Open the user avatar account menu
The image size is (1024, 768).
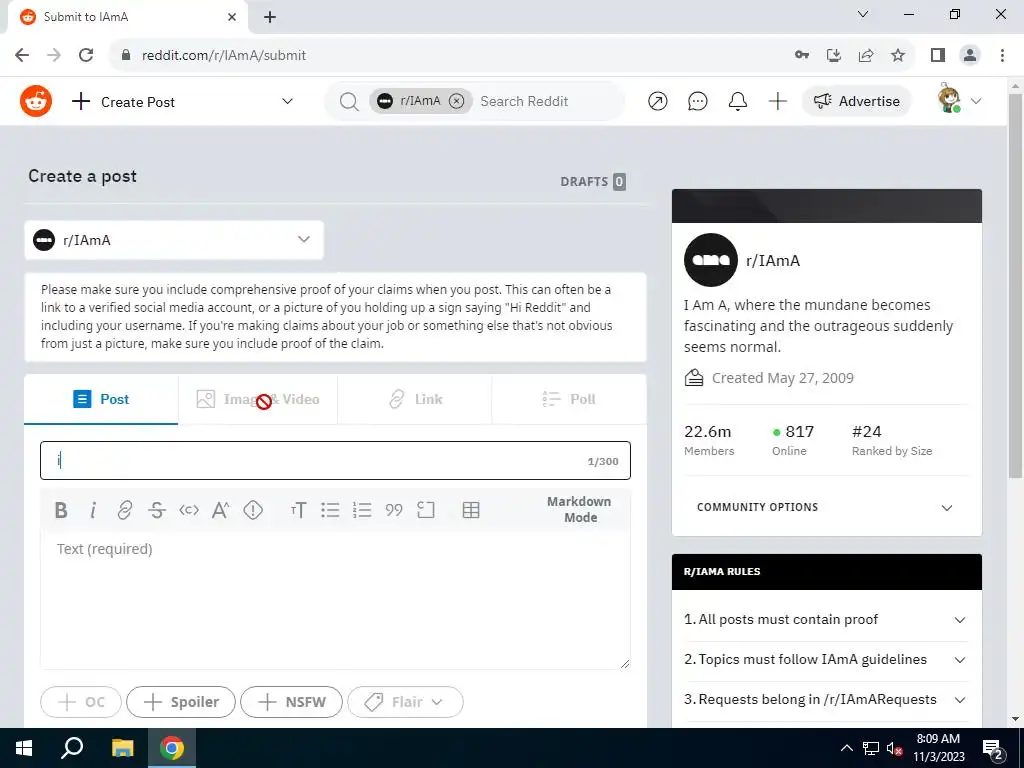(x=959, y=100)
